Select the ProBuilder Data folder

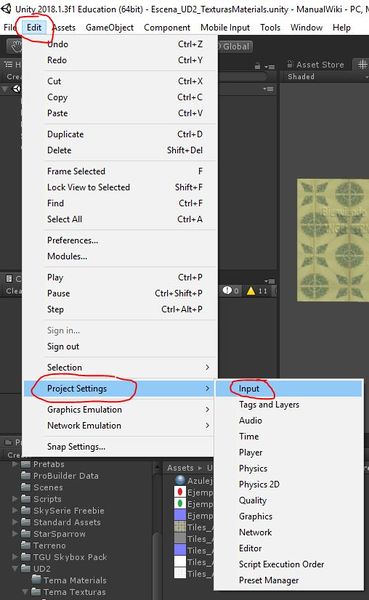tap(65, 476)
